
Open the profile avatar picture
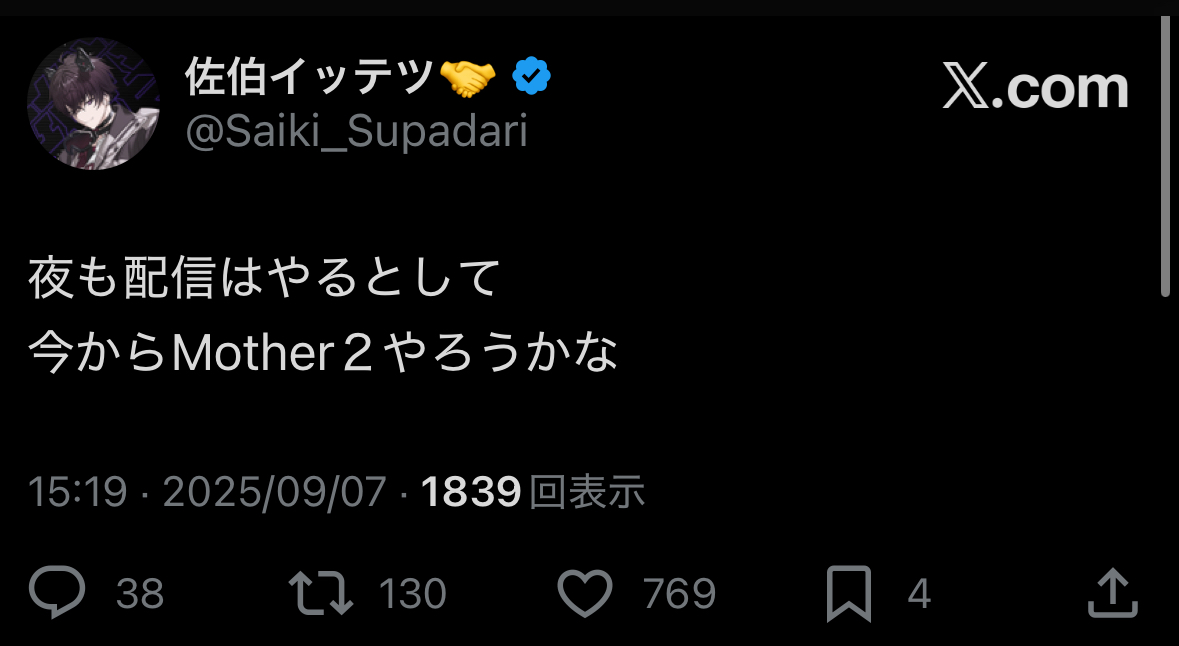coord(93,104)
